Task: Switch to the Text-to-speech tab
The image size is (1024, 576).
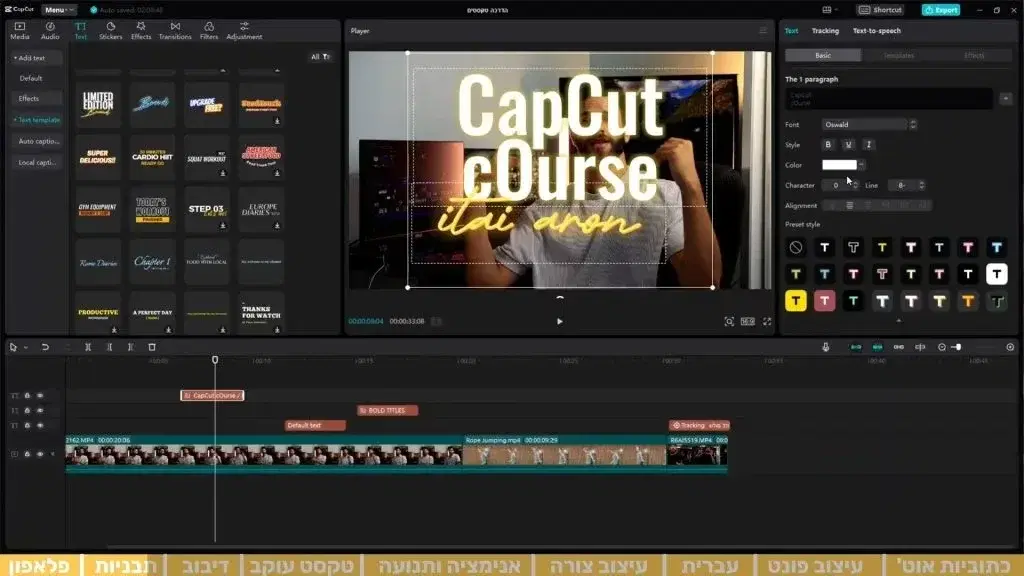Action: (x=876, y=31)
